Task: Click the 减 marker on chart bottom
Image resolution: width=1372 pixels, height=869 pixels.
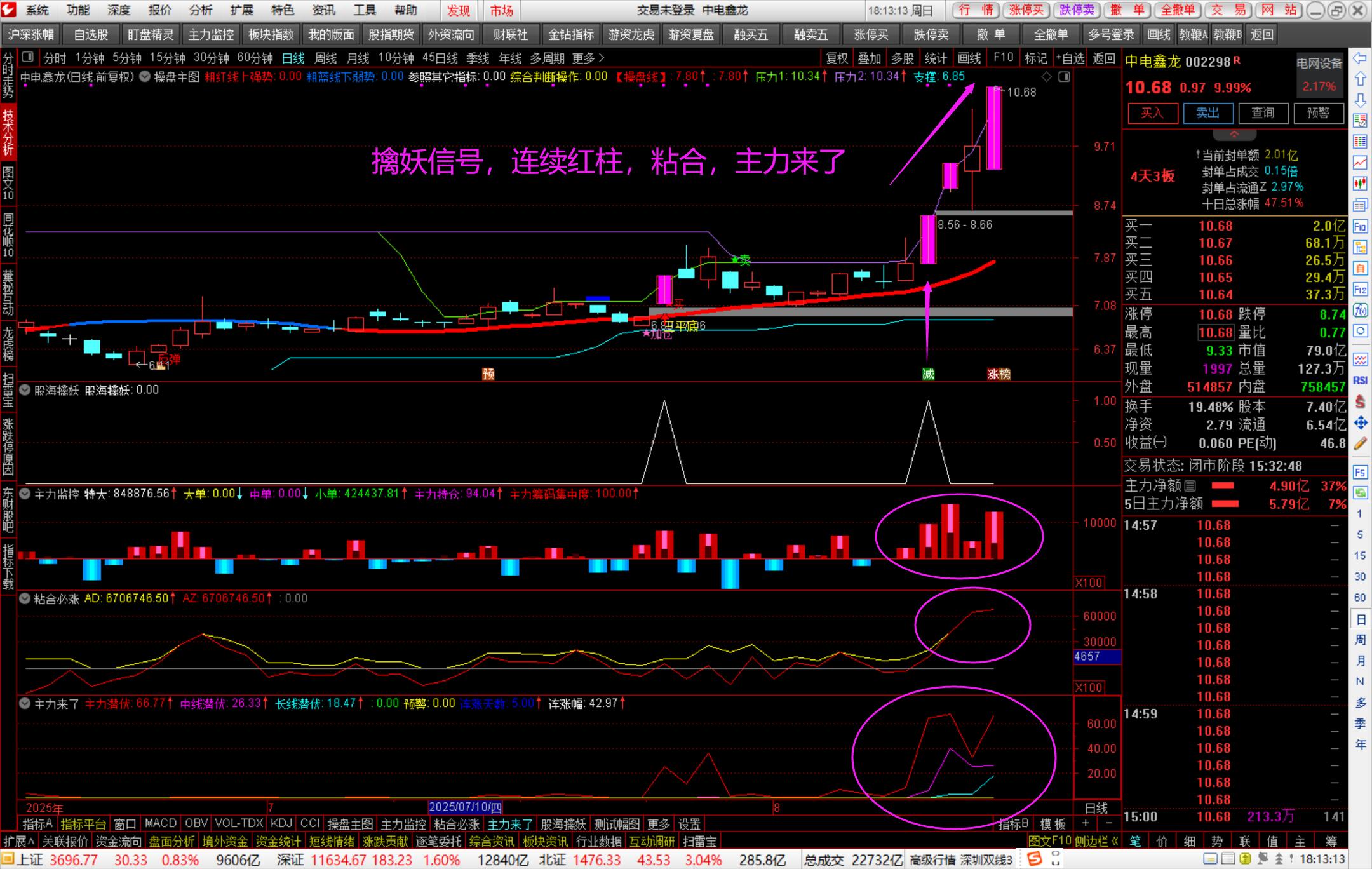Action: pos(928,374)
